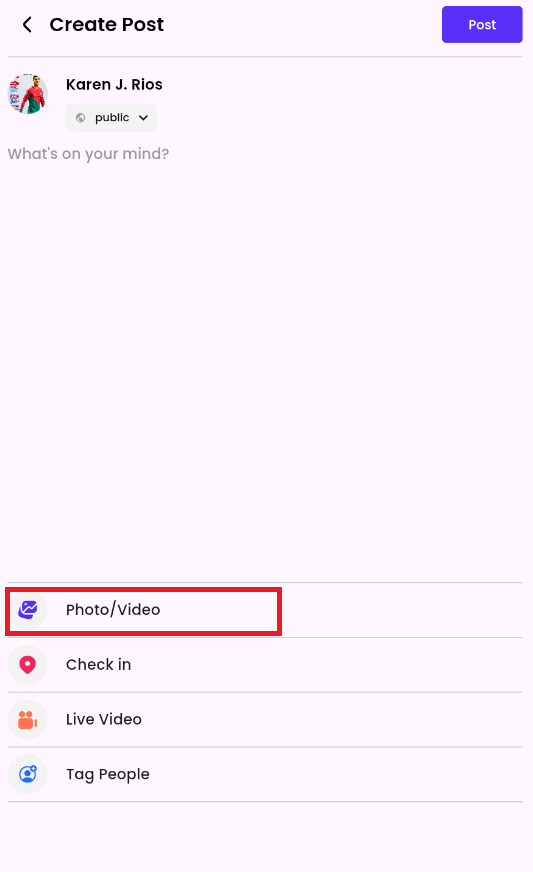Tap the red Check in pin icon
The image size is (533, 872).
pos(27,665)
